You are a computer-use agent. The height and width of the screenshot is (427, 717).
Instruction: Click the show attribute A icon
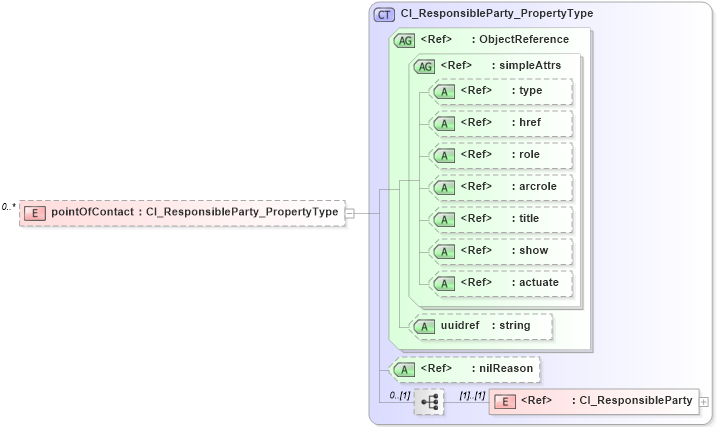pyautogui.click(x=444, y=252)
